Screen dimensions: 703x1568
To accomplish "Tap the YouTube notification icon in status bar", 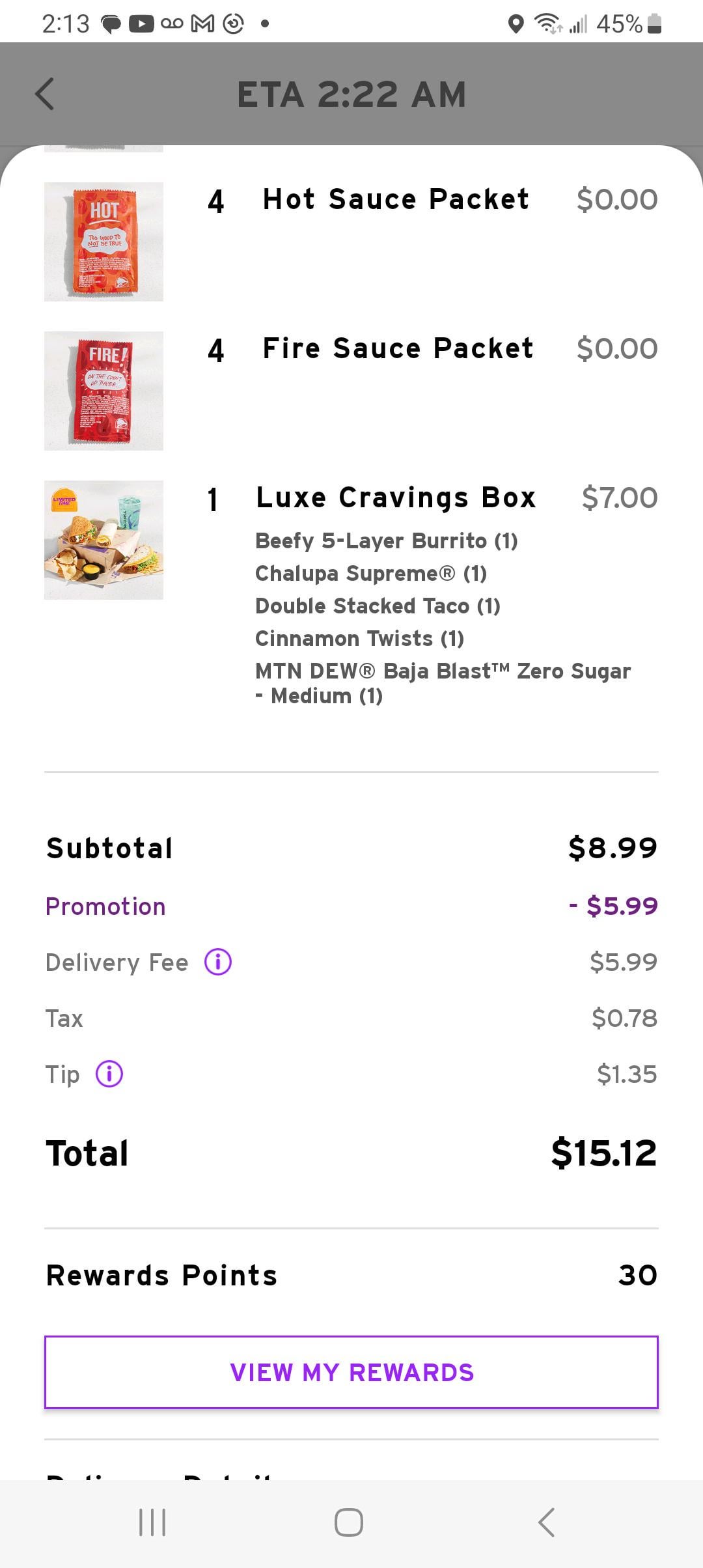I will [141, 24].
